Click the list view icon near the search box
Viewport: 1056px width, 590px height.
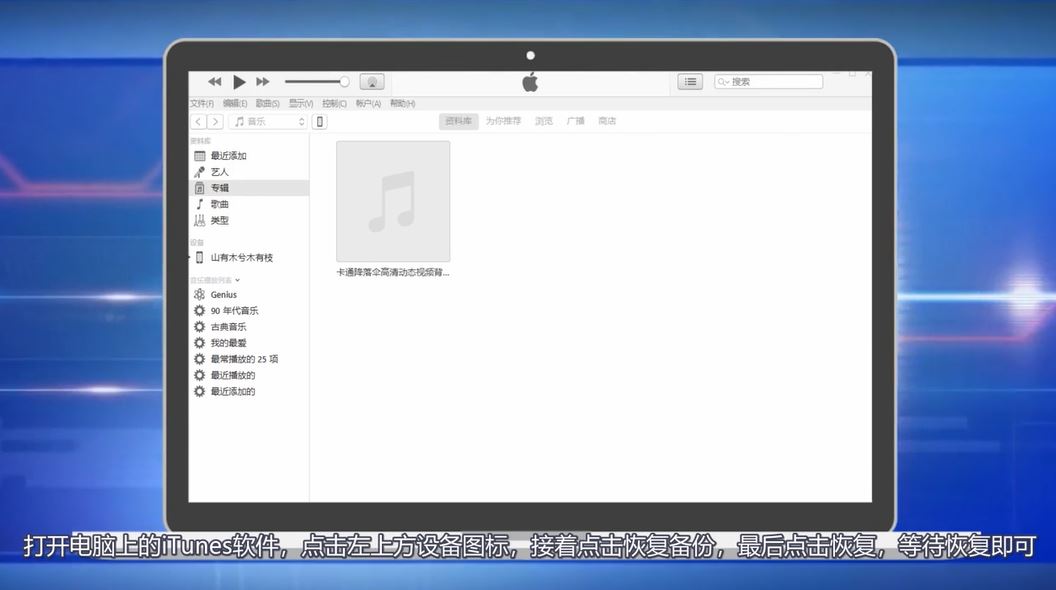[x=690, y=81]
